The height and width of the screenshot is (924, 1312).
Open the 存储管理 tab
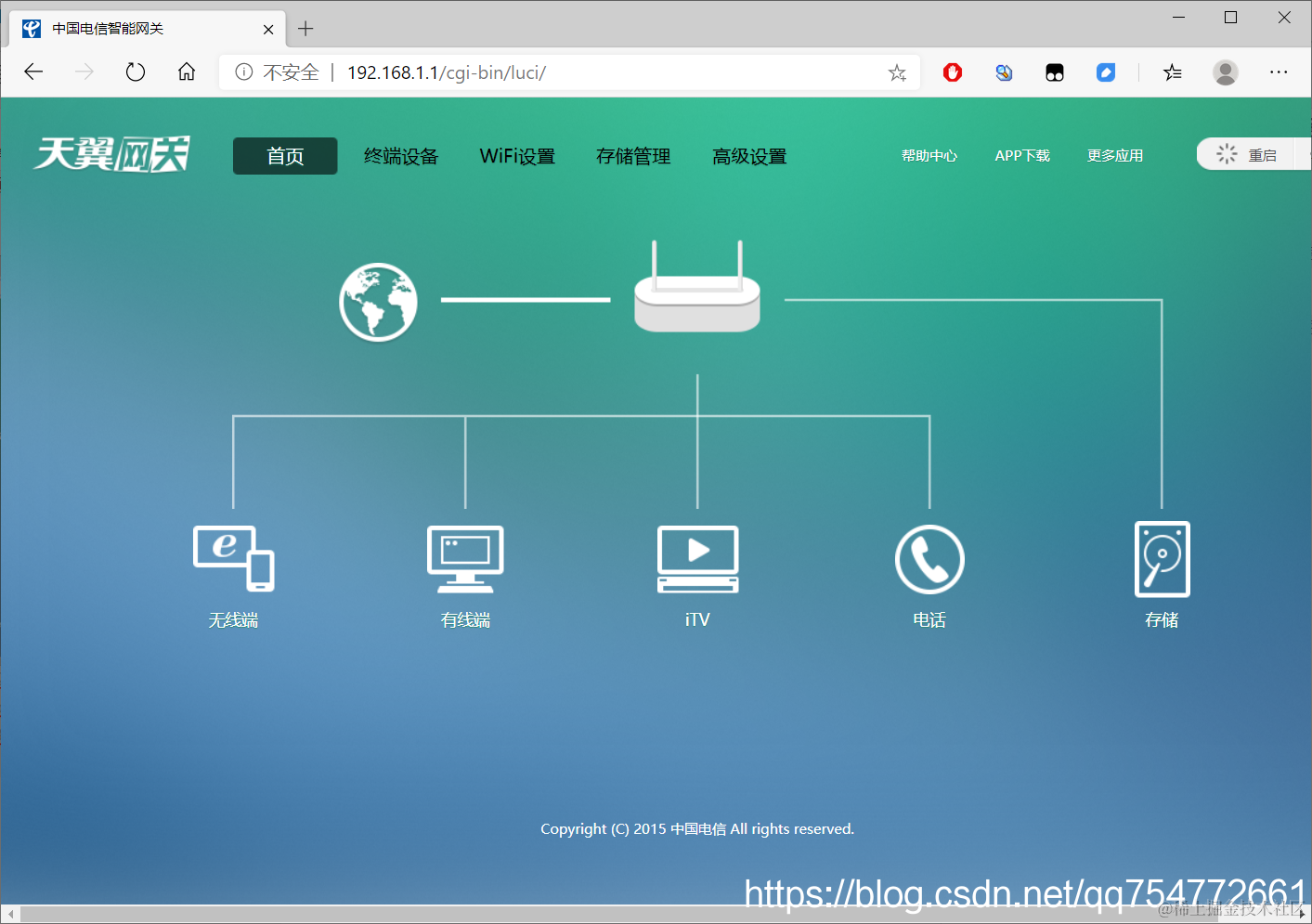pos(632,156)
